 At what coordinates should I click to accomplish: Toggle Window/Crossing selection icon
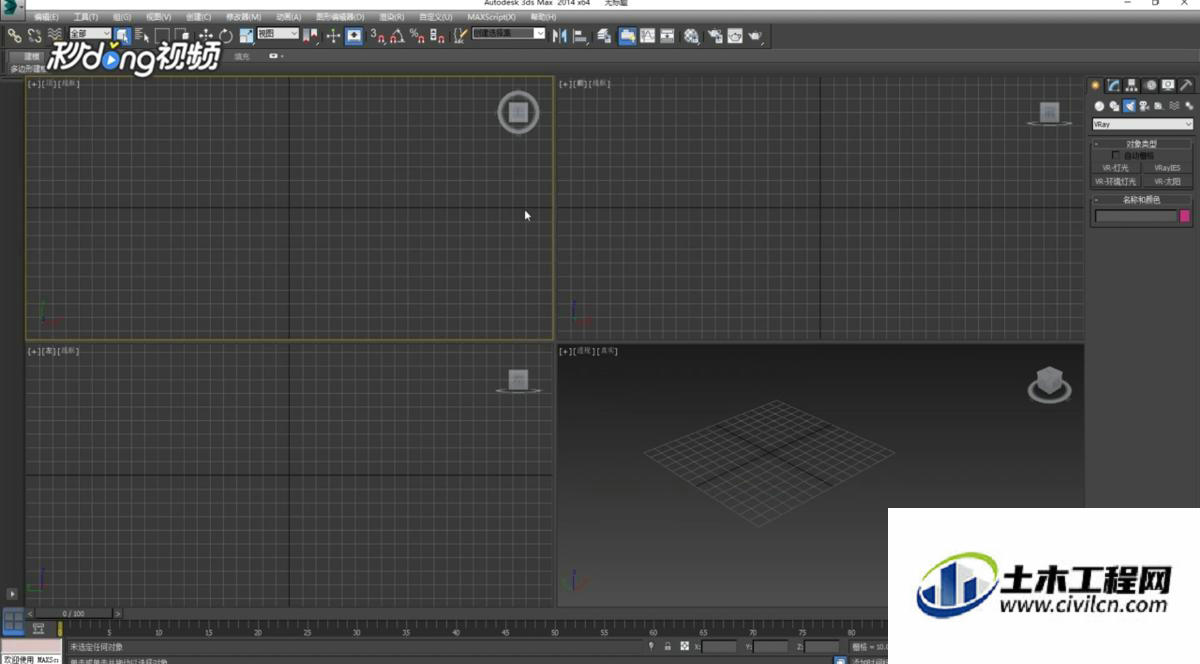coord(183,35)
